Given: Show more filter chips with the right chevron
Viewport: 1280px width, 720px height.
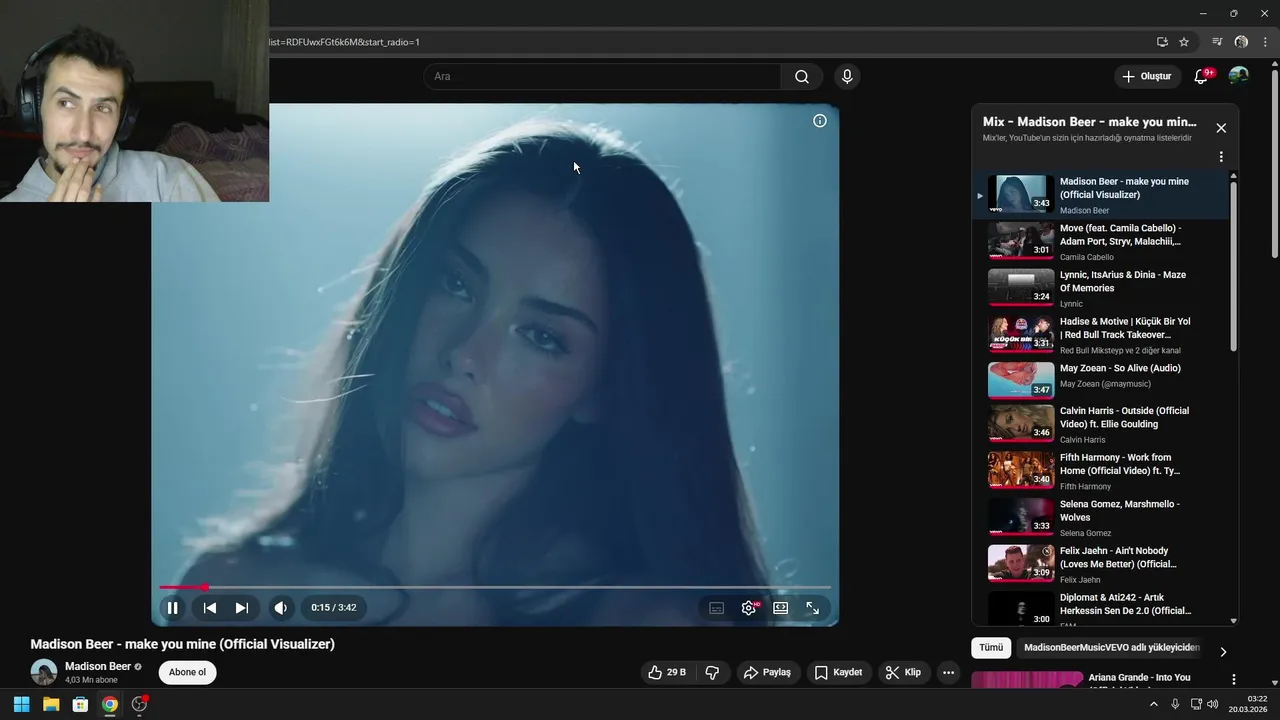Looking at the screenshot, I should pyautogui.click(x=1223, y=652).
